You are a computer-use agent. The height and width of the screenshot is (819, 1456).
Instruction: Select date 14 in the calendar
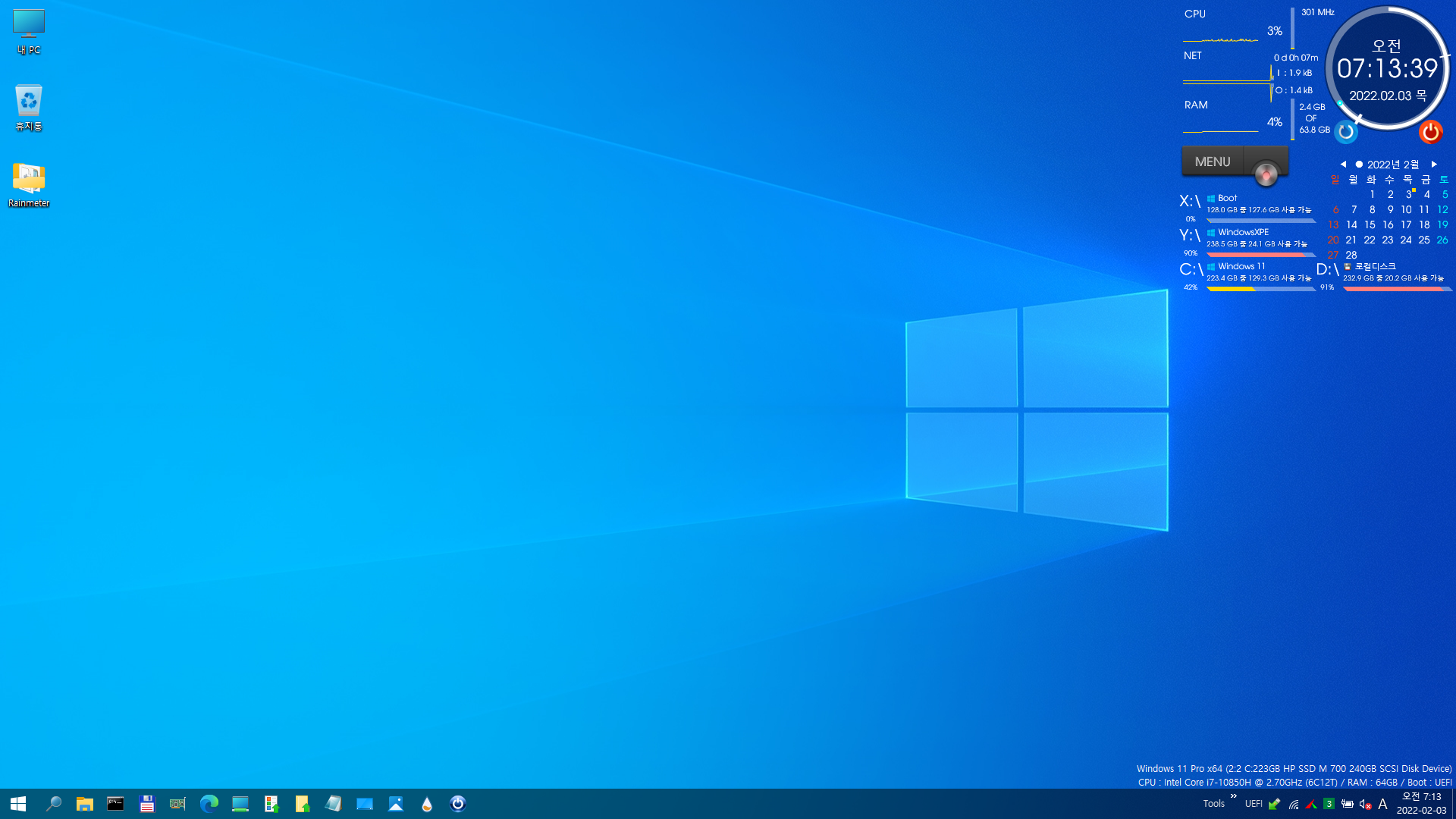[1351, 225]
